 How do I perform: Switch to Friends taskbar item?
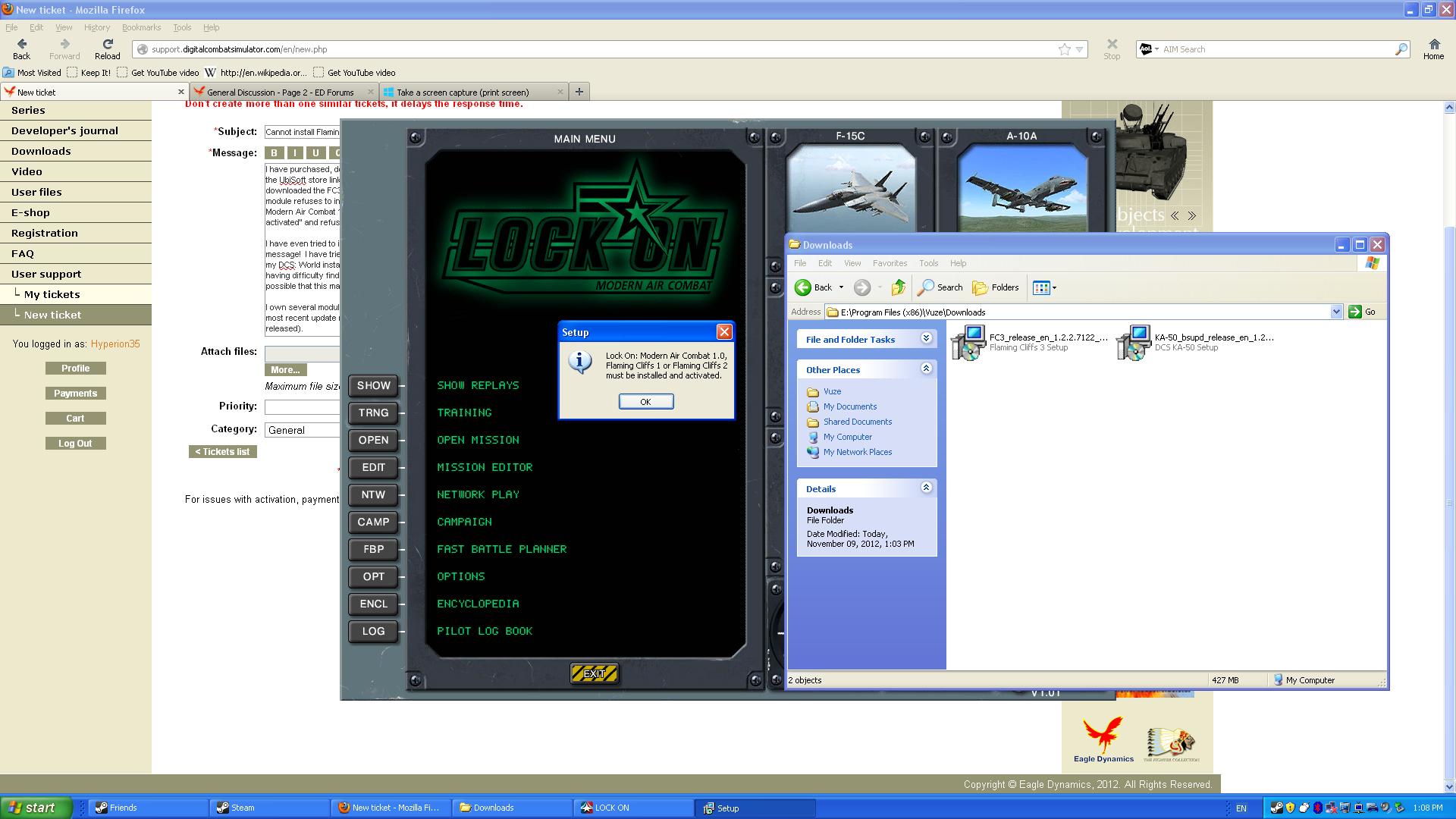148,808
